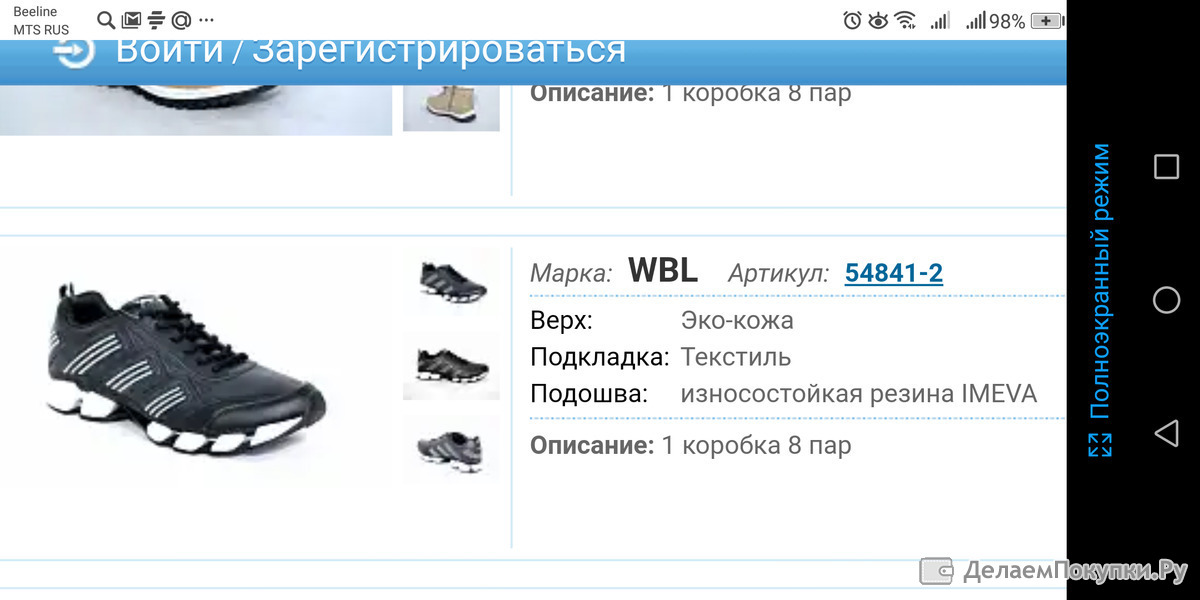This screenshot has width=1200, height=600.
Task: Tap the @ notification icon
Action: click(x=181, y=20)
